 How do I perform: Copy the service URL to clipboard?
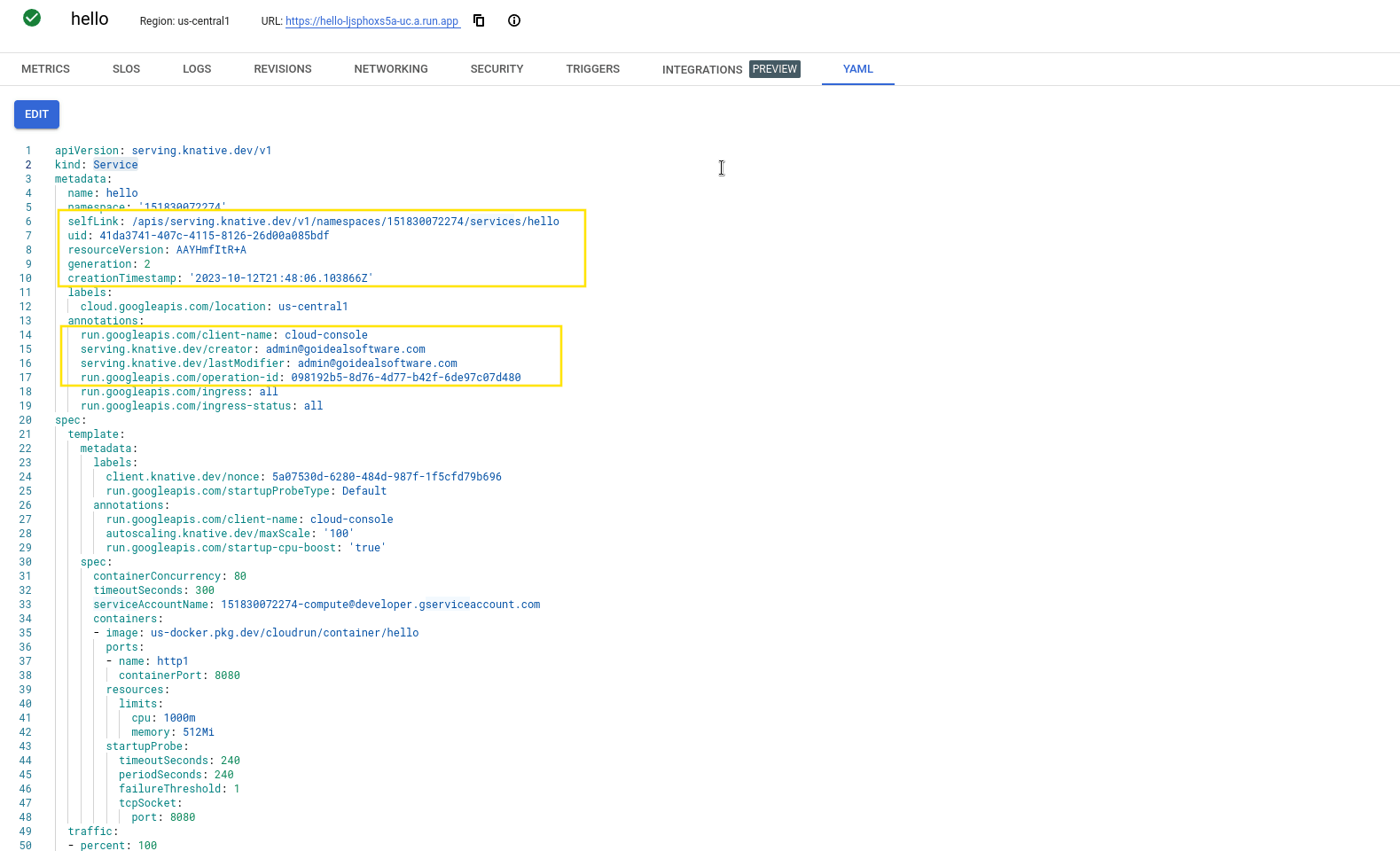[479, 20]
